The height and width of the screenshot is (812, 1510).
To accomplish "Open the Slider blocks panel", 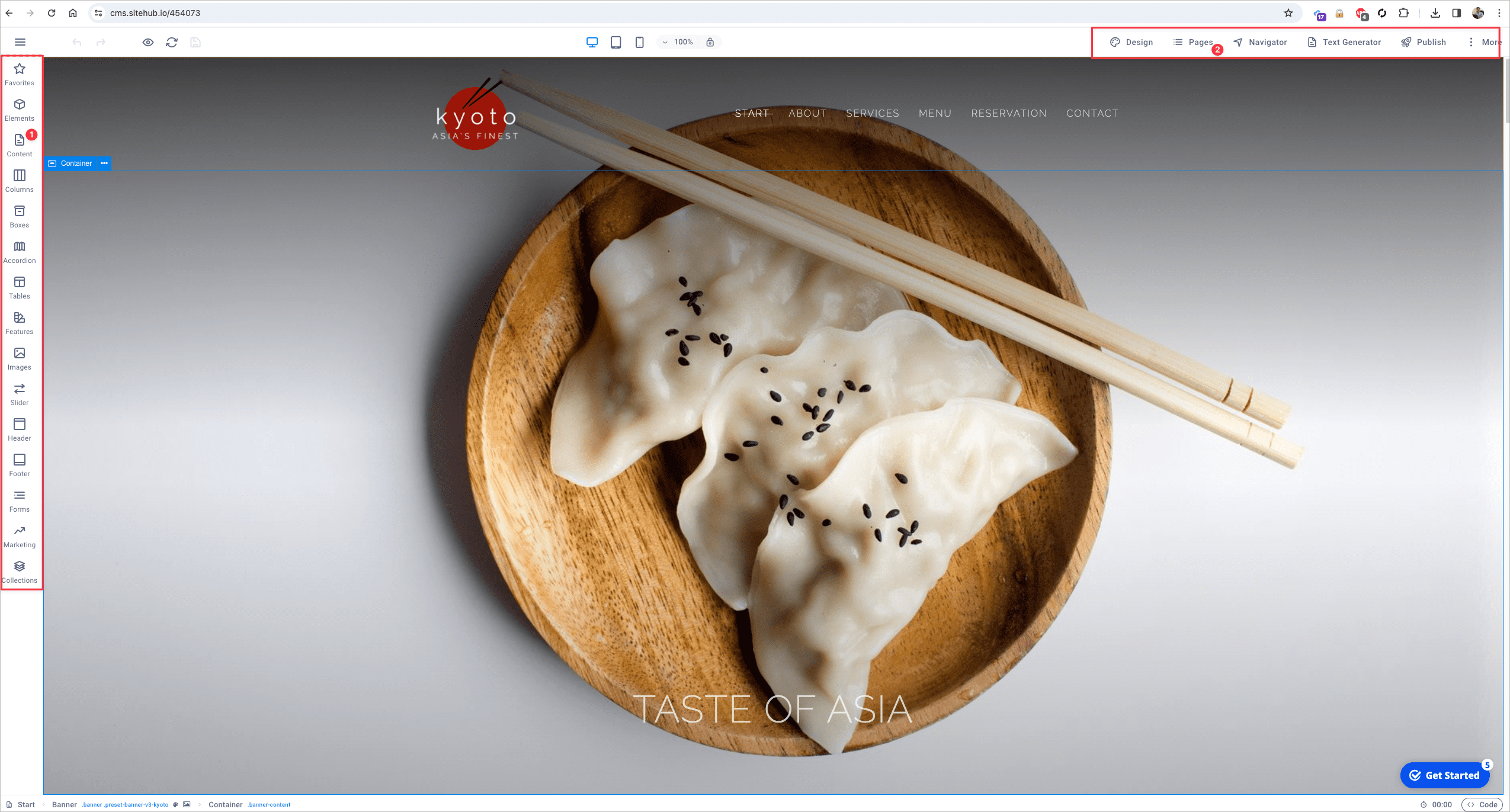I will coord(20,394).
